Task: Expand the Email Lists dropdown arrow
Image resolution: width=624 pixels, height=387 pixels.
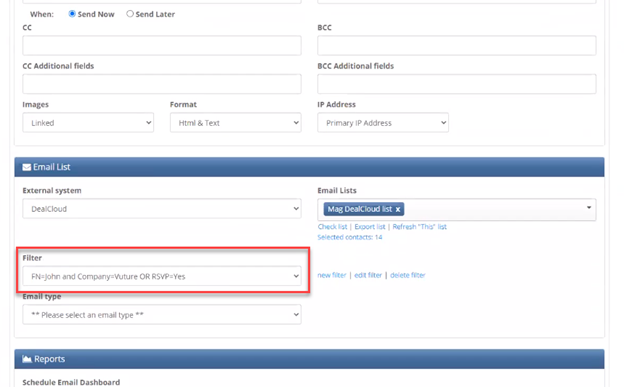Action: pyautogui.click(x=589, y=207)
